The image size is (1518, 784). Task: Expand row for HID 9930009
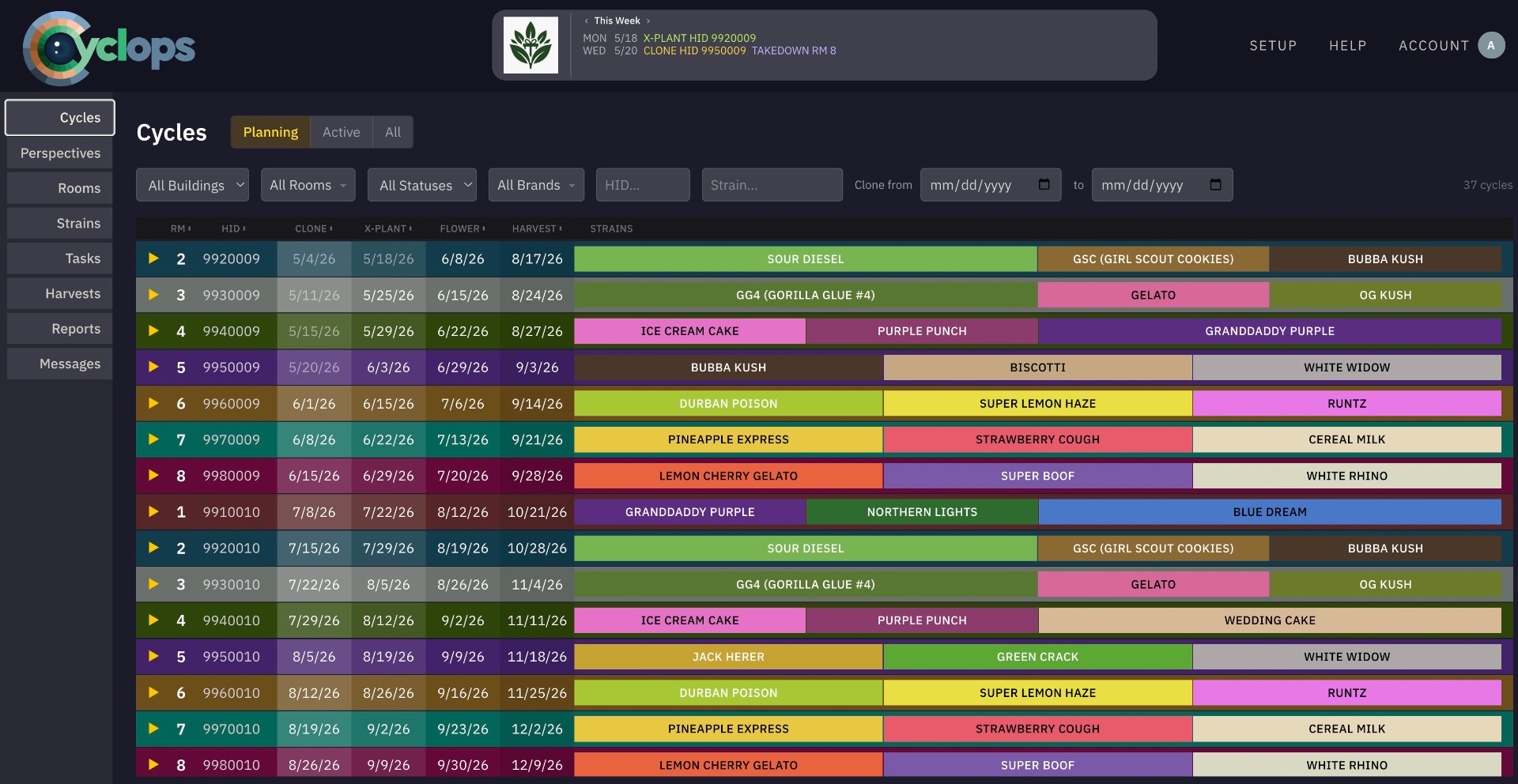(x=153, y=295)
